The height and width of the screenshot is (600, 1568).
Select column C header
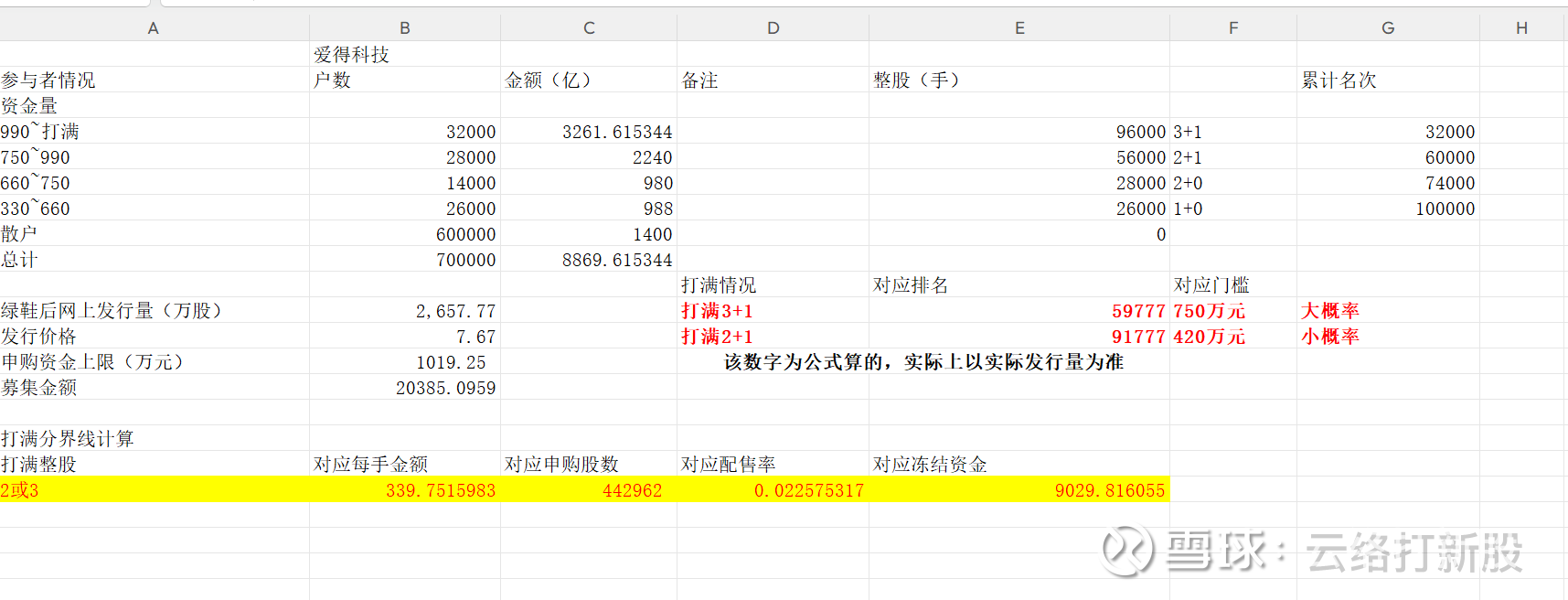coord(589,28)
